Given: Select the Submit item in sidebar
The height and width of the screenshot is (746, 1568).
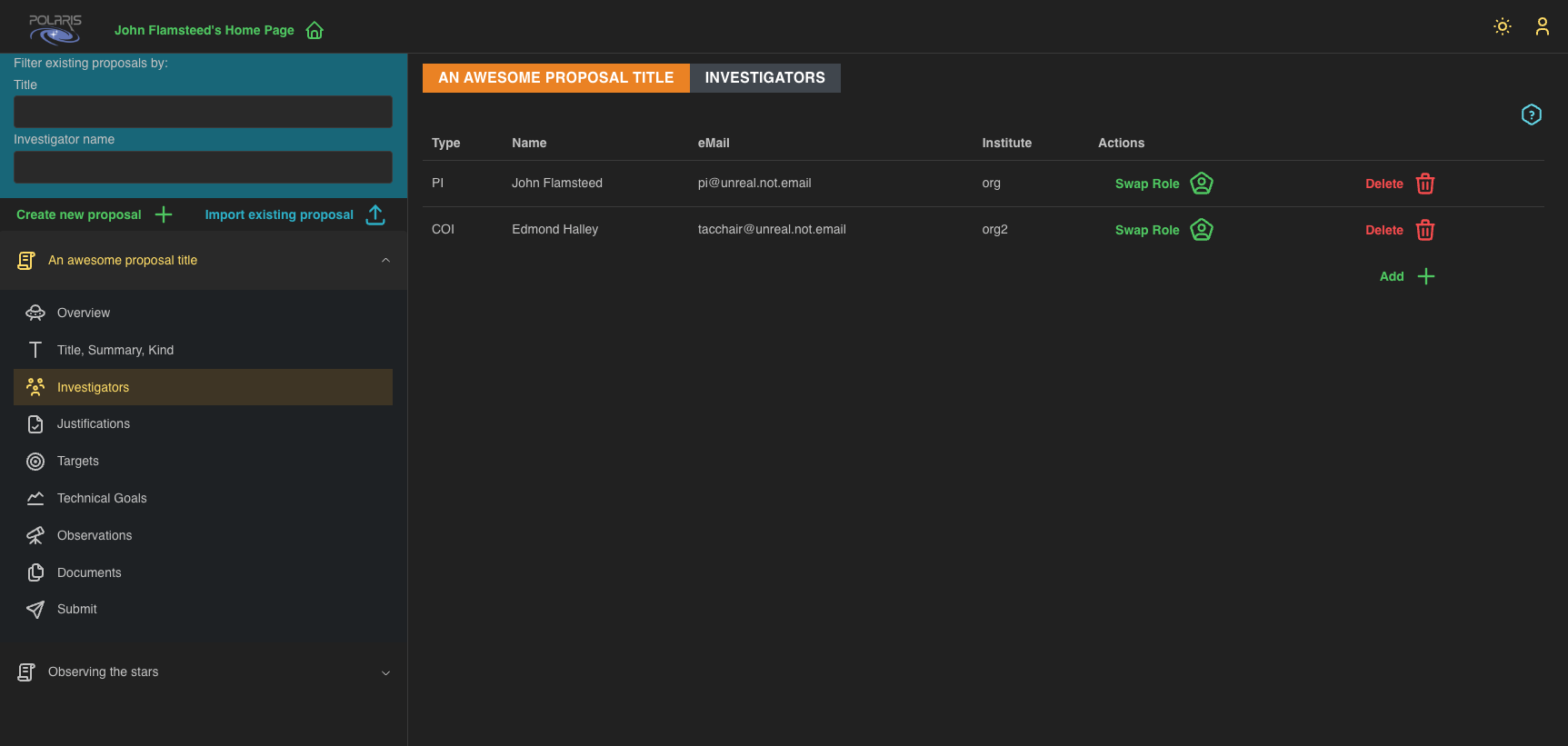Looking at the screenshot, I should tap(77, 609).
